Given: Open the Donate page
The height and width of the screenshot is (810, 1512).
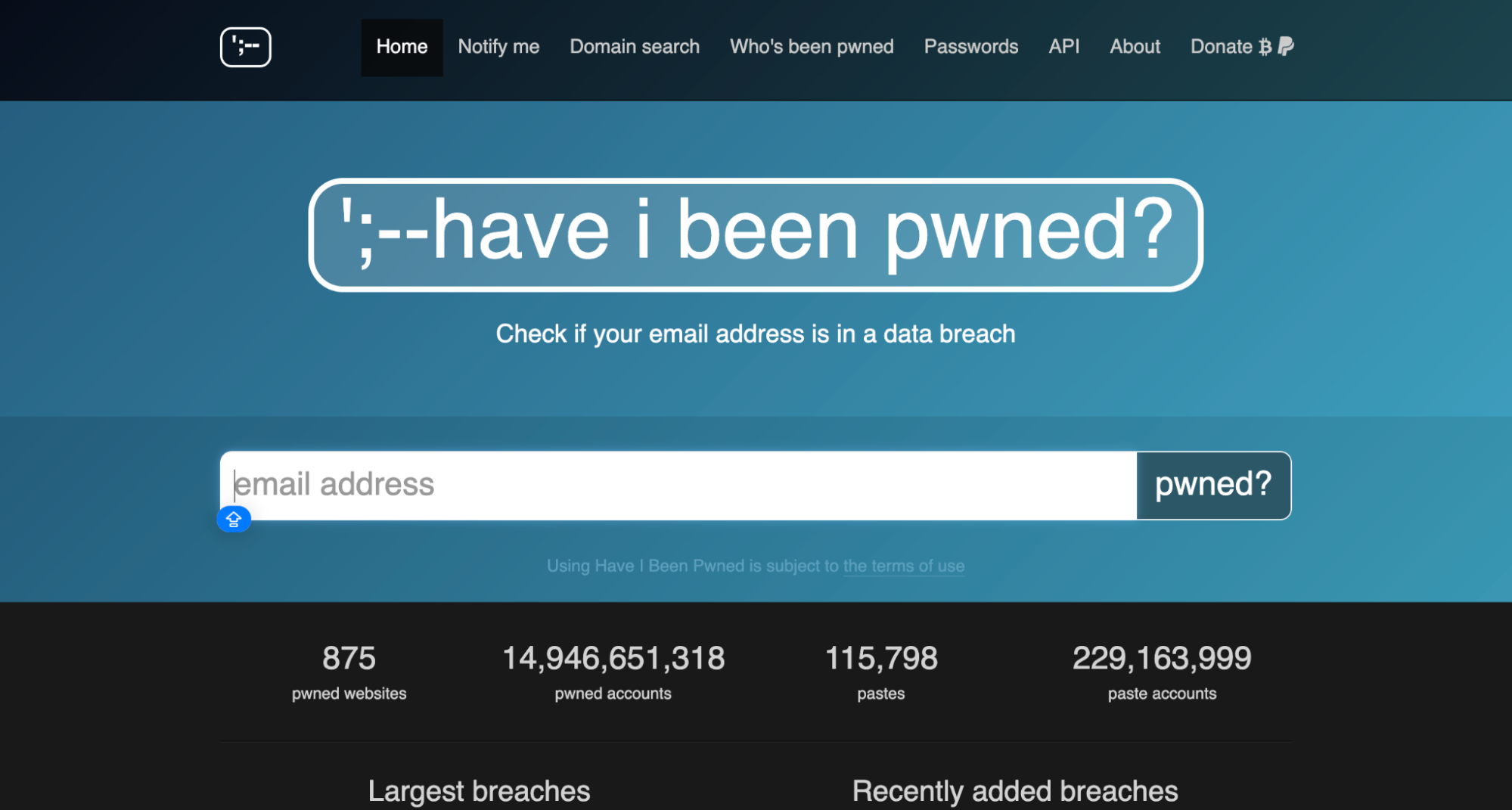Looking at the screenshot, I should tap(1222, 47).
